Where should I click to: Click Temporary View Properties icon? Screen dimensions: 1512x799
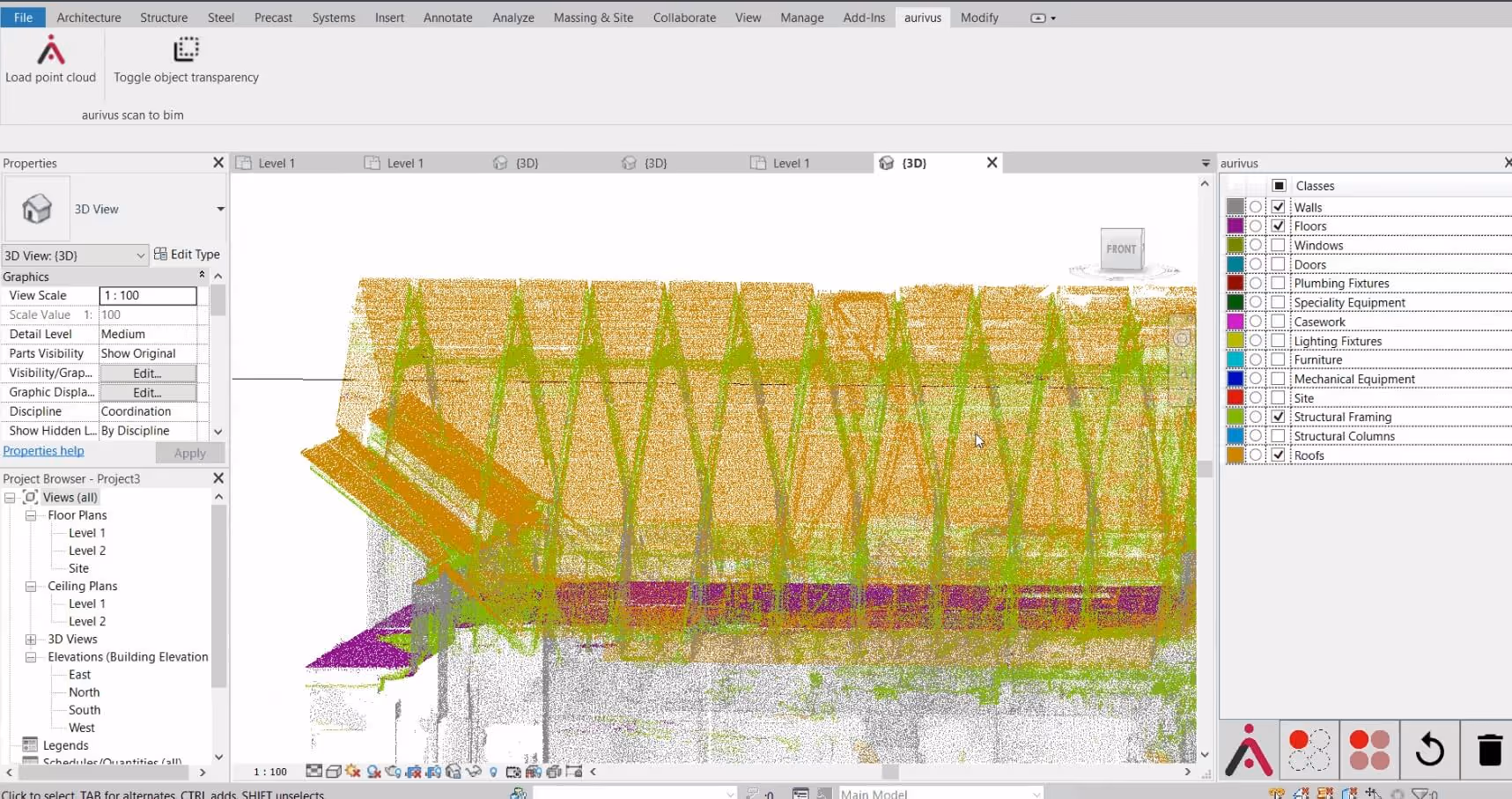tap(513, 772)
